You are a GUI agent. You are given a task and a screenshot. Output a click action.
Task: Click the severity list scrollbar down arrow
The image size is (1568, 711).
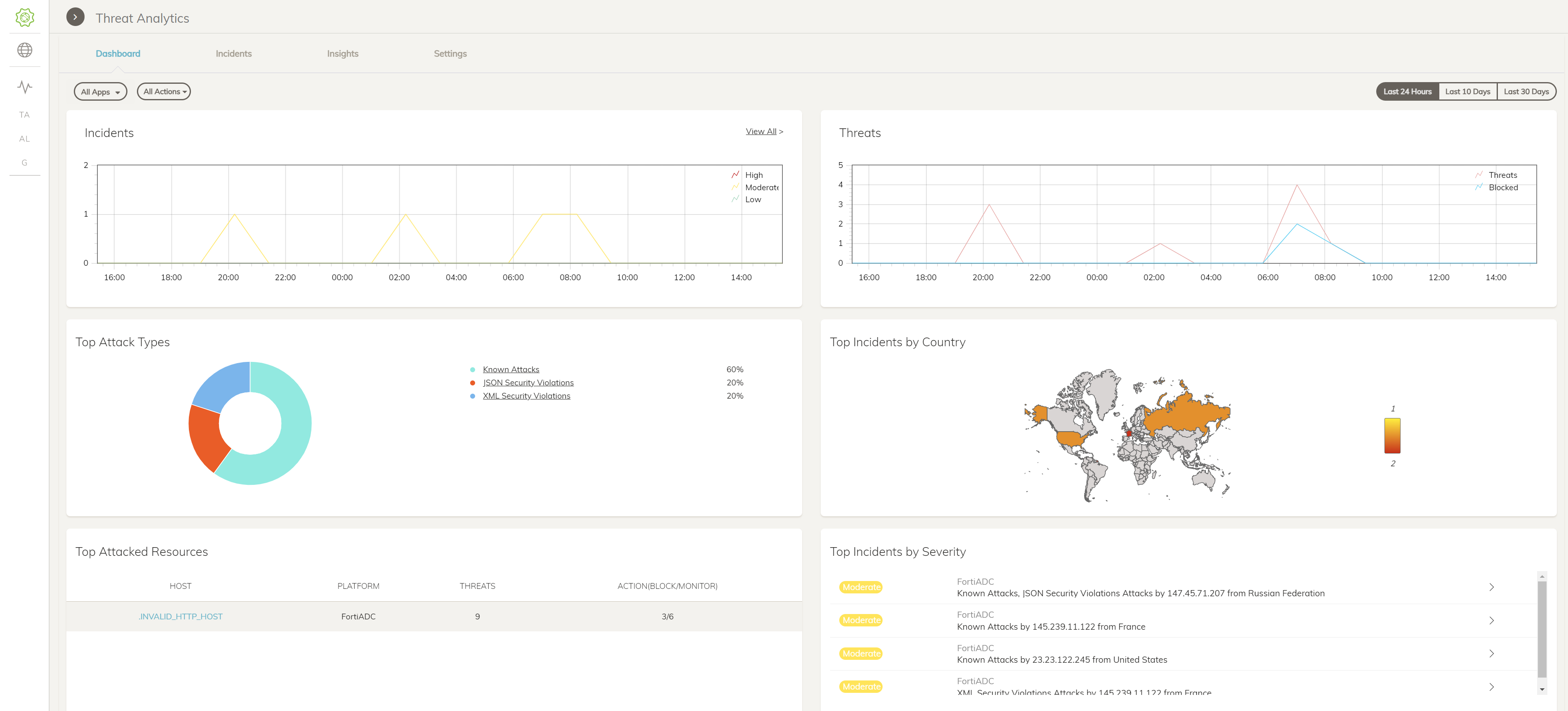tap(1542, 690)
